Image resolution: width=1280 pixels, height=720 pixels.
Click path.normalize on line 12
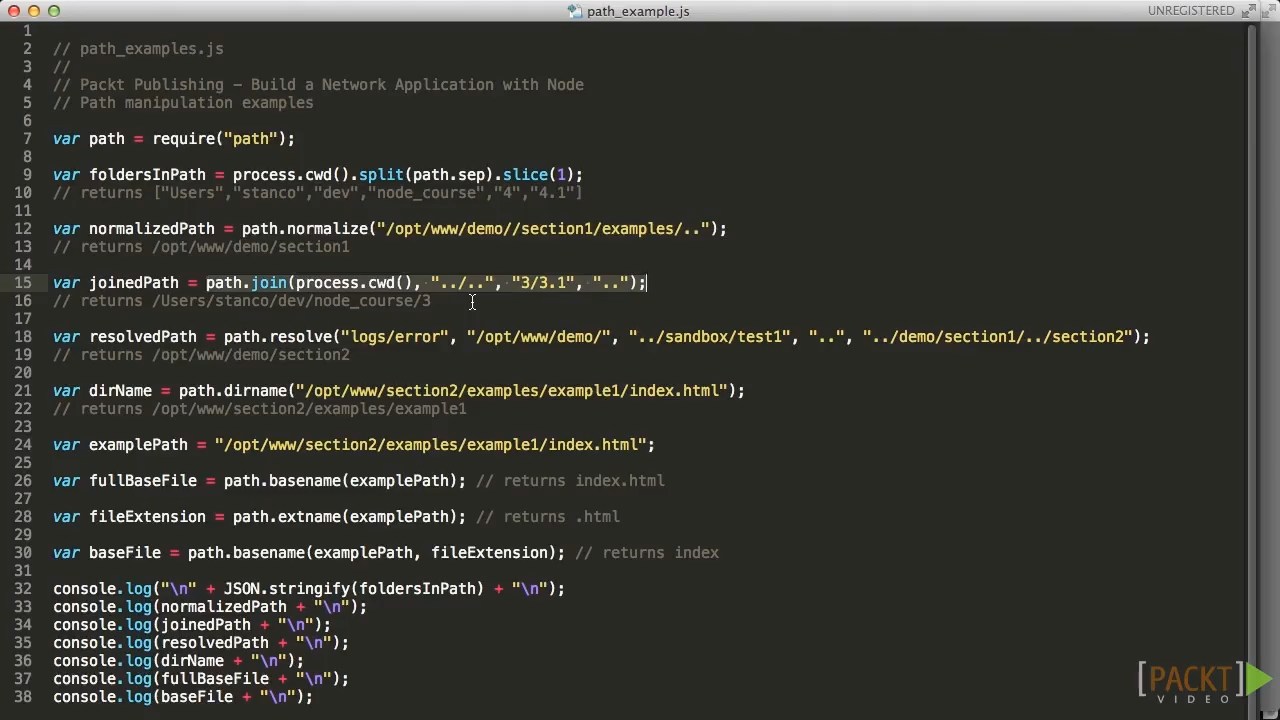pos(305,229)
